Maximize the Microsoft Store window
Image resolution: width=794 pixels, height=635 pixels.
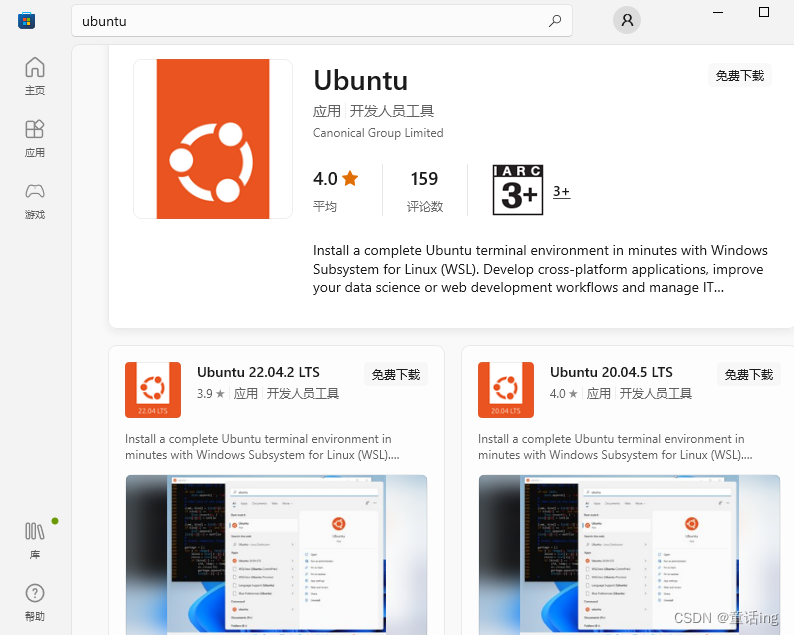(764, 12)
